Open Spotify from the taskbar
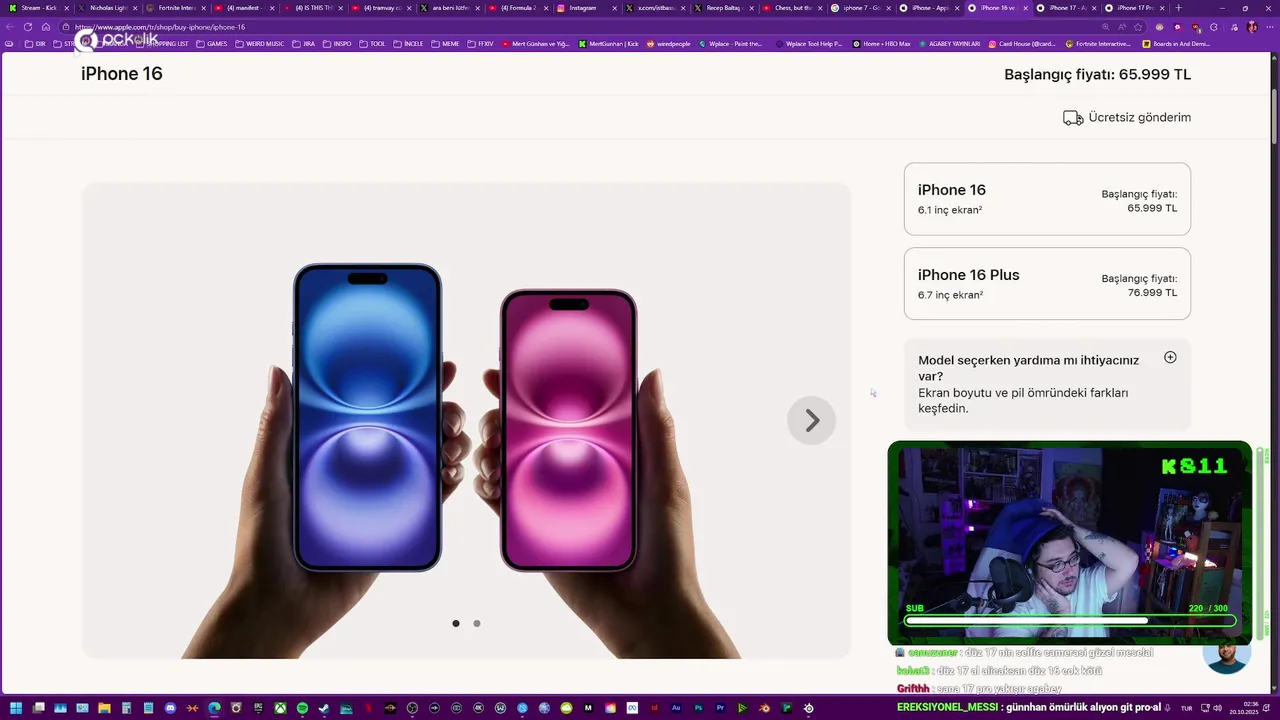1280x720 pixels. 302,709
